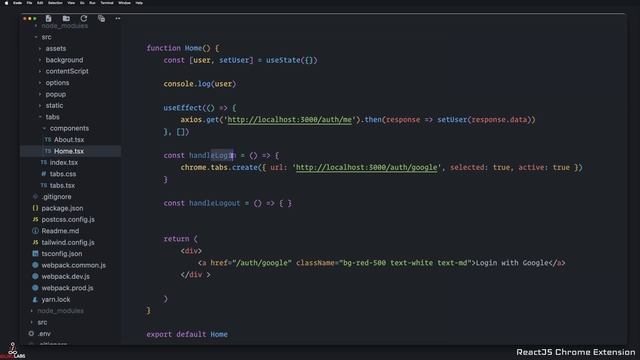The image size is (640, 360).
Task: Expand the static folder arrow
Action: pos(40,106)
